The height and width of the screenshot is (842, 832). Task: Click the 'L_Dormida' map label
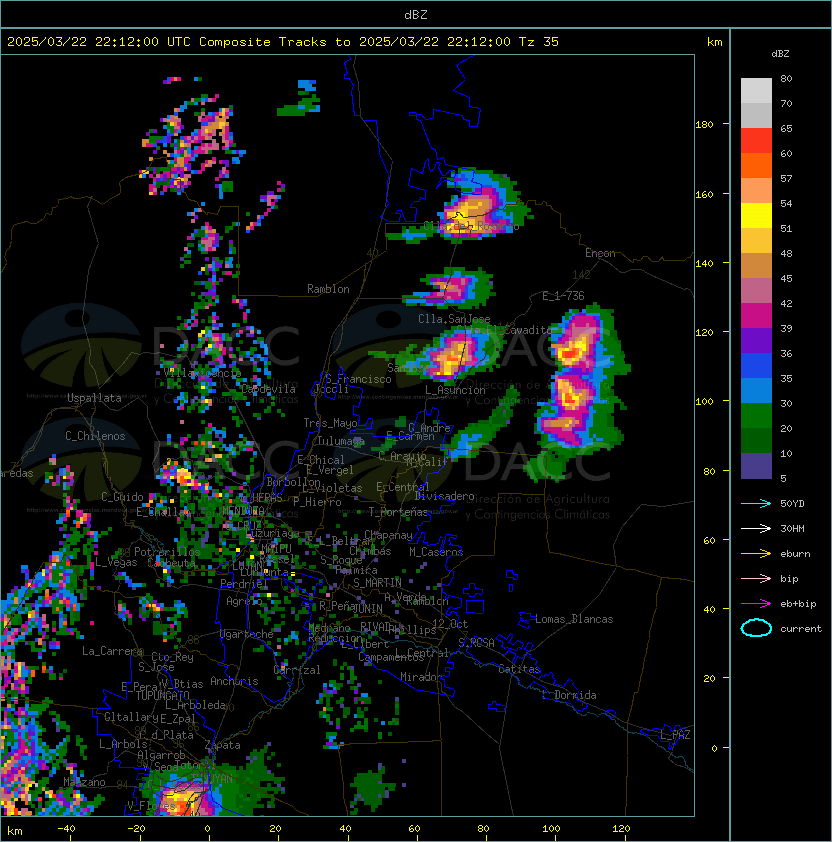569,695
